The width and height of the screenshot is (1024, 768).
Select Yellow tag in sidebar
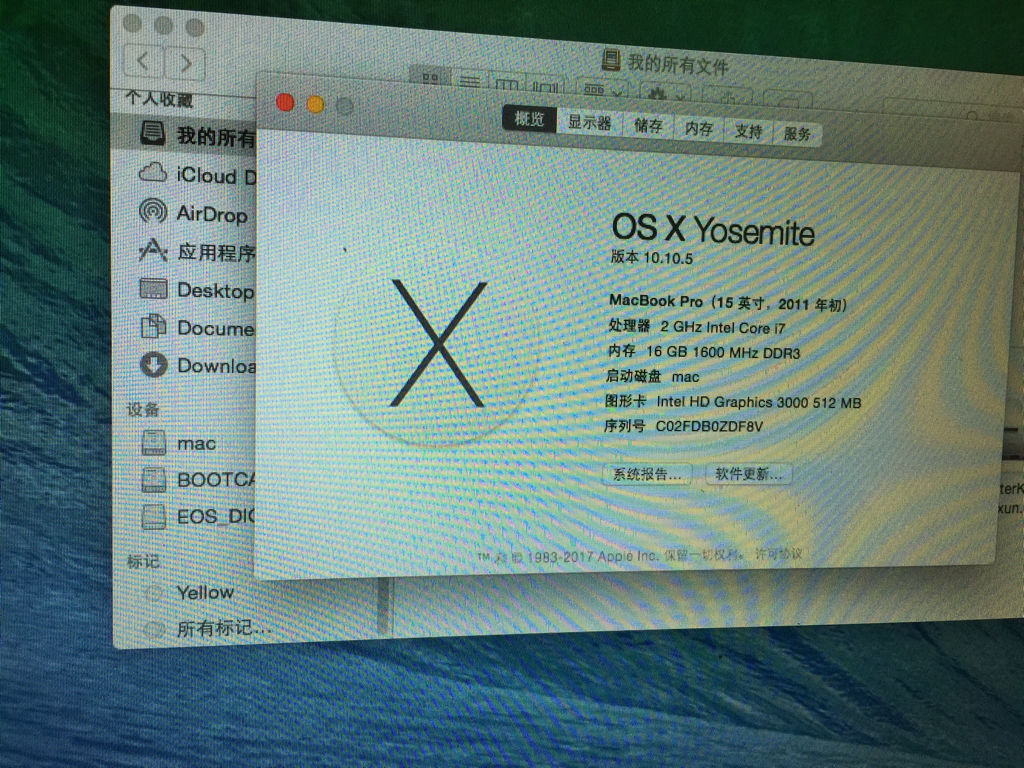tap(189, 592)
